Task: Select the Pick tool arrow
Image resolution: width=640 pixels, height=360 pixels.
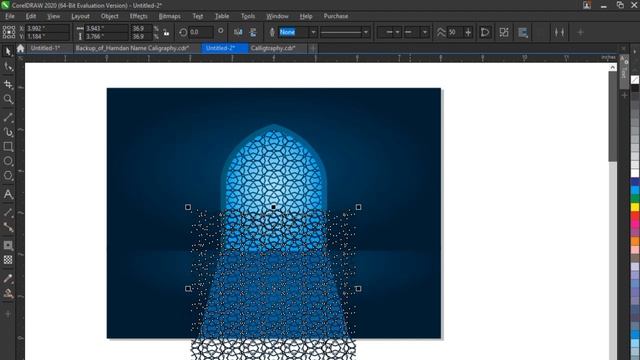Action: tap(8, 51)
